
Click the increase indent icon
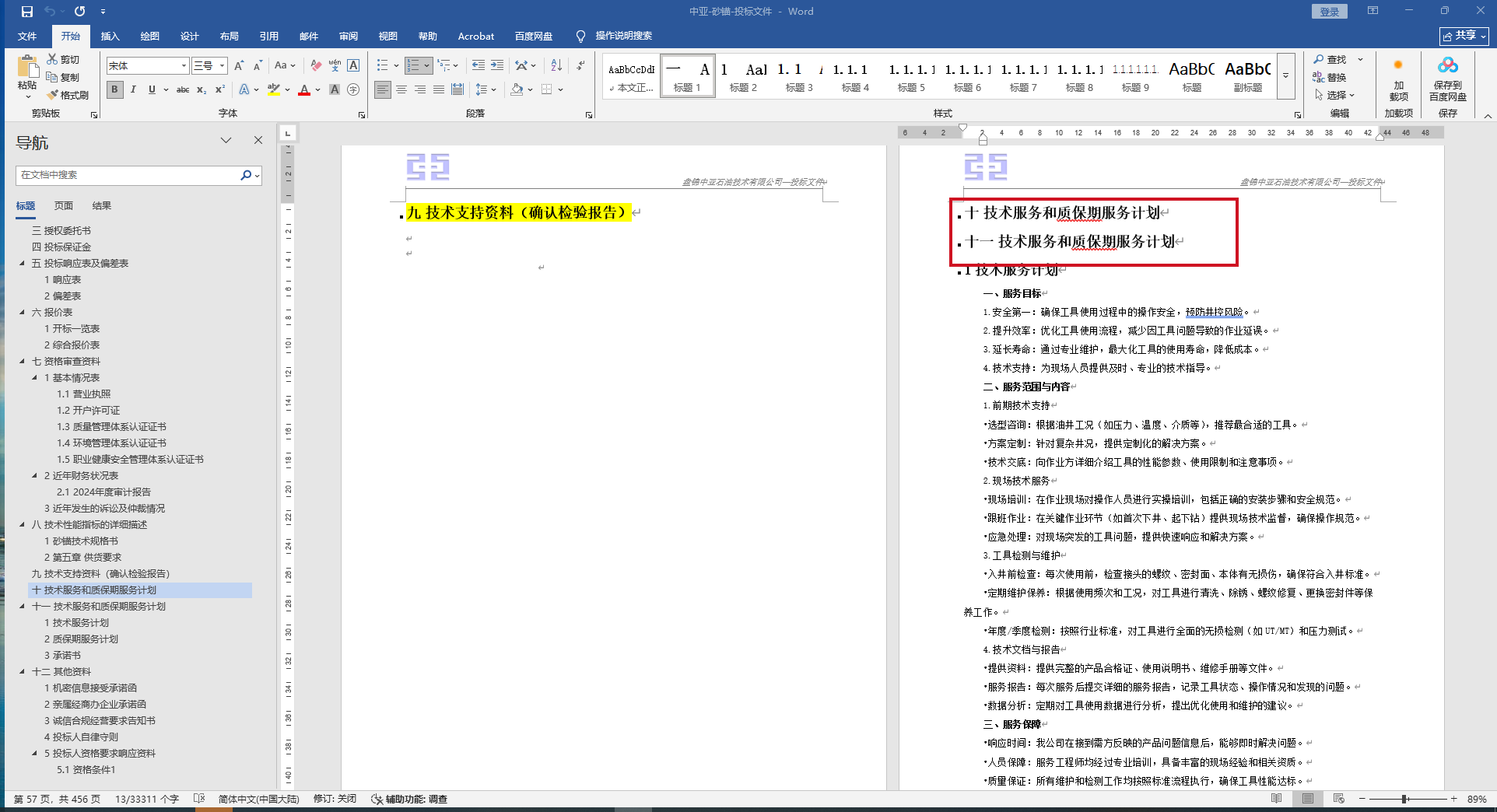point(497,65)
